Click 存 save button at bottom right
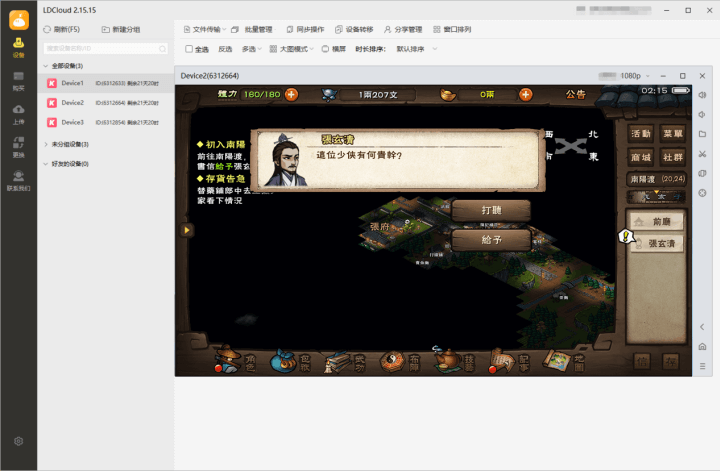The width and height of the screenshot is (720, 471). tap(671, 362)
